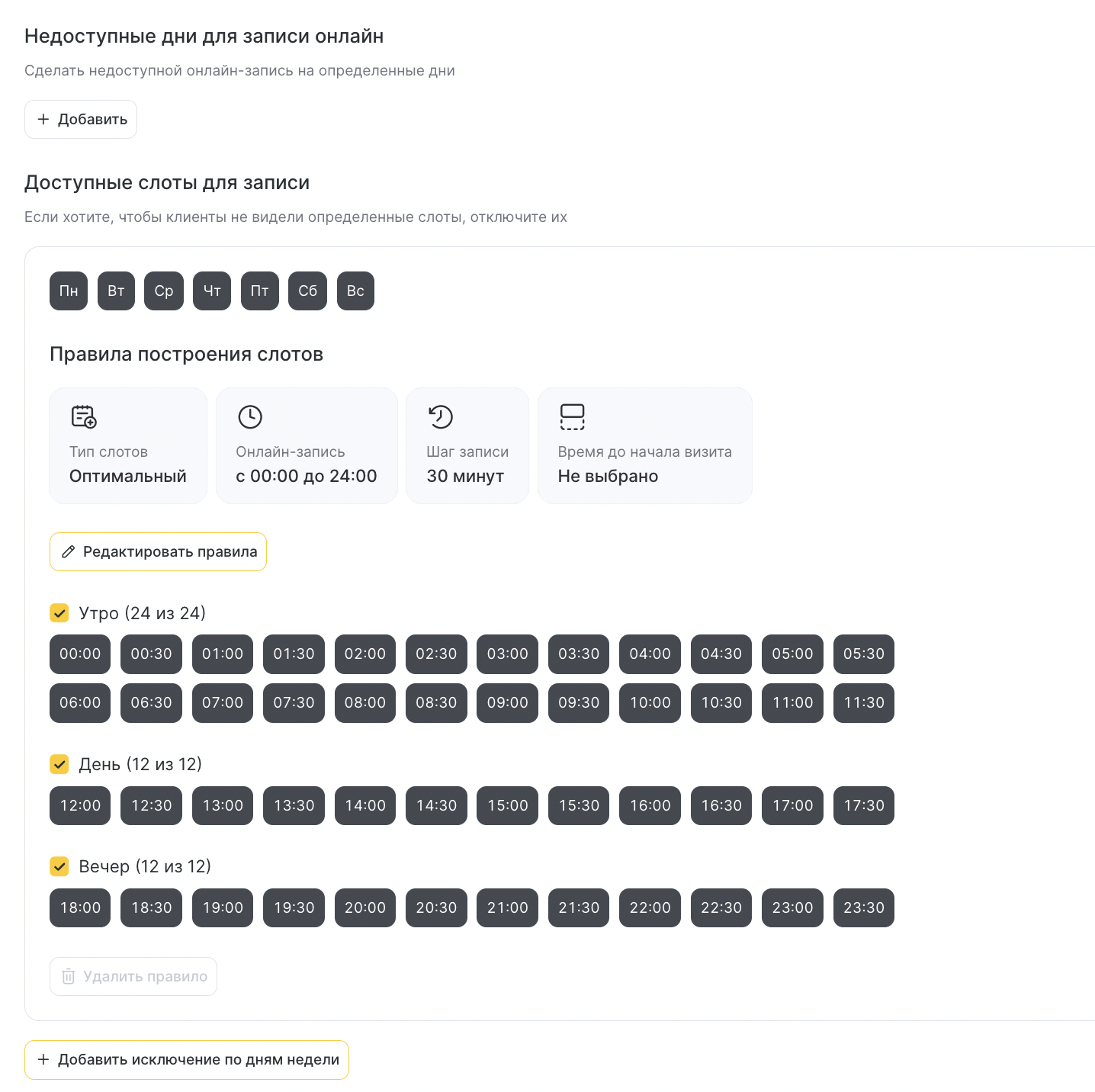This screenshot has height=1092, width=1095.
Task: Click plus icon in Добавить исключение по дням недели
Action: [43, 1059]
